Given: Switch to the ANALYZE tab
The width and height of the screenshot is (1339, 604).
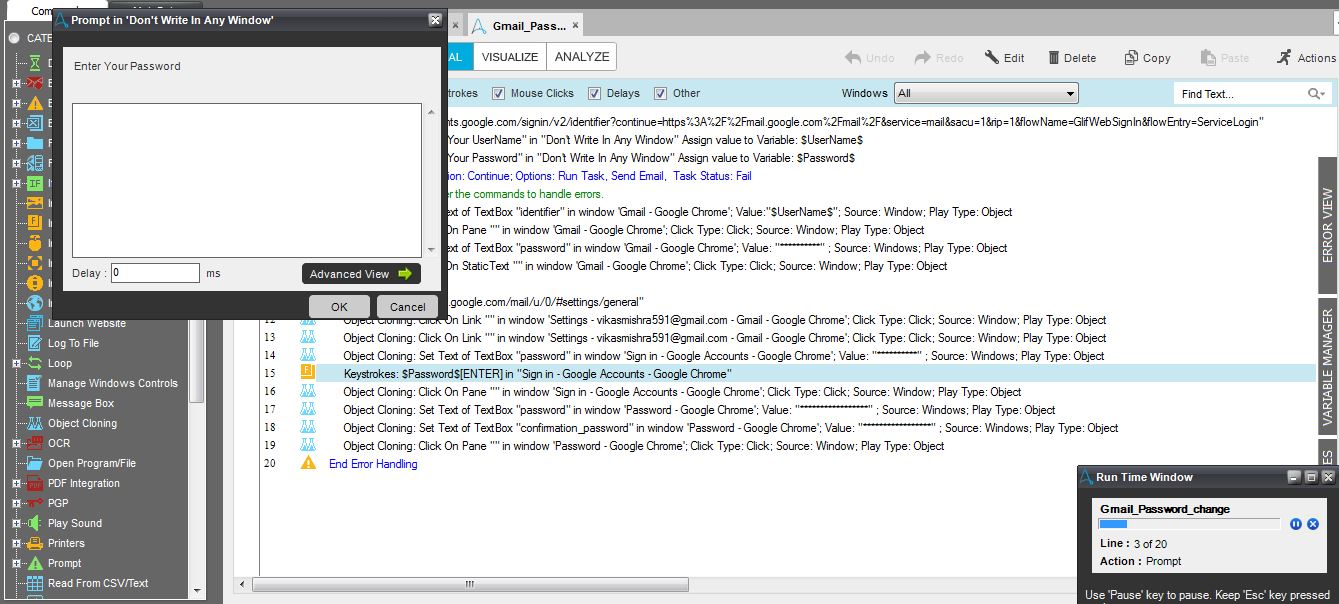Looking at the screenshot, I should point(582,57).
